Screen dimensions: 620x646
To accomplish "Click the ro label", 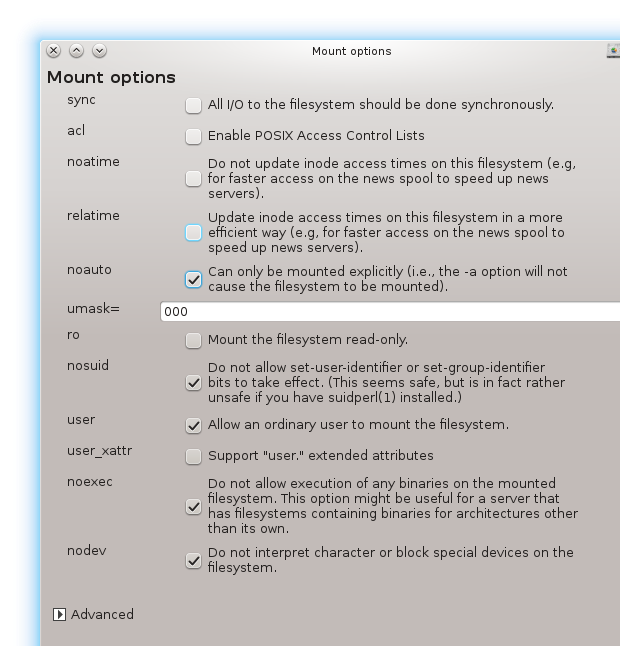I will point(73,335).
